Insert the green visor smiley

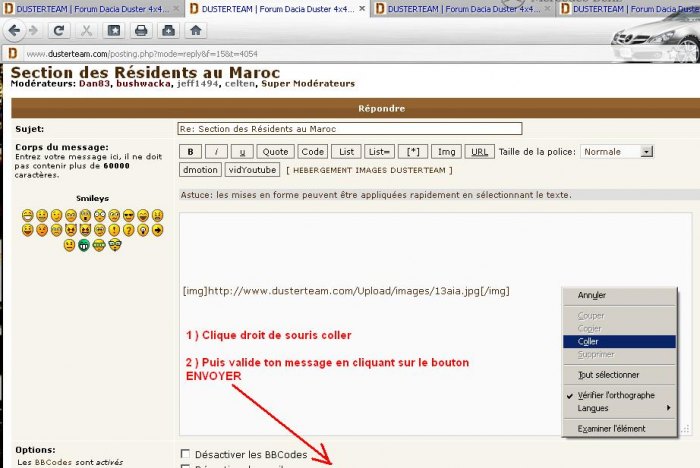coord(99,246)
